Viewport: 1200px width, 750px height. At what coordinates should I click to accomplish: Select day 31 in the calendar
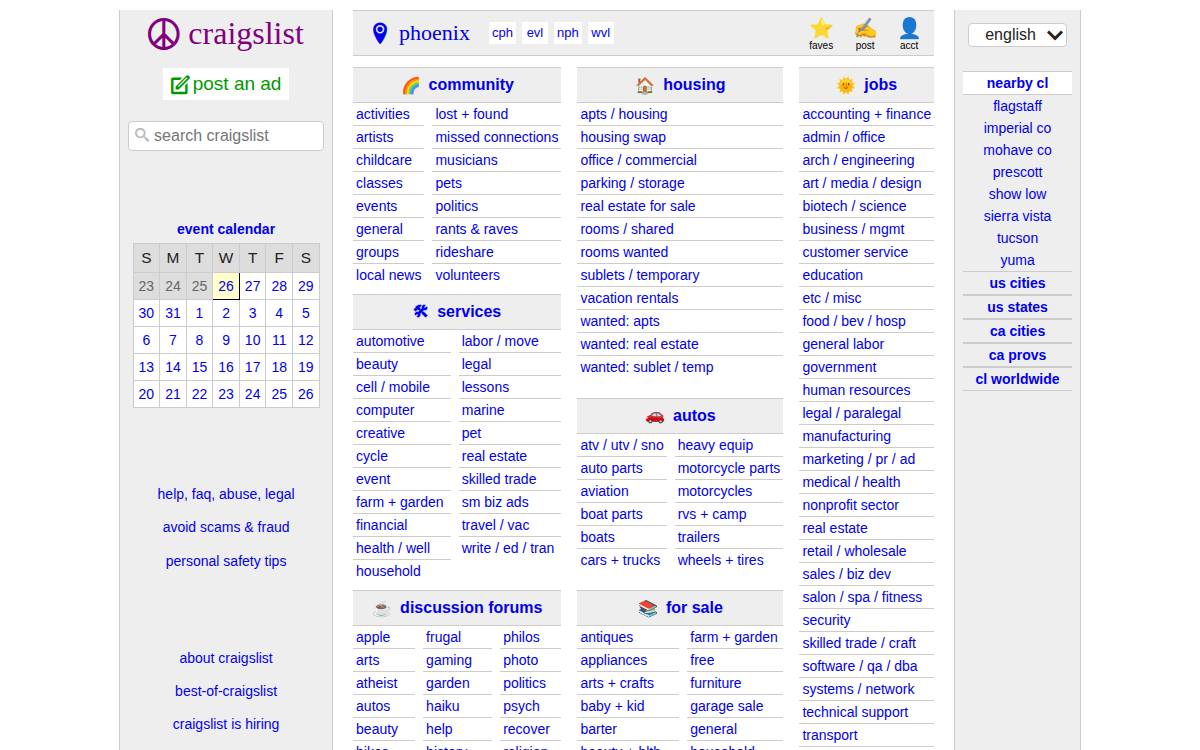coord(173,313)
